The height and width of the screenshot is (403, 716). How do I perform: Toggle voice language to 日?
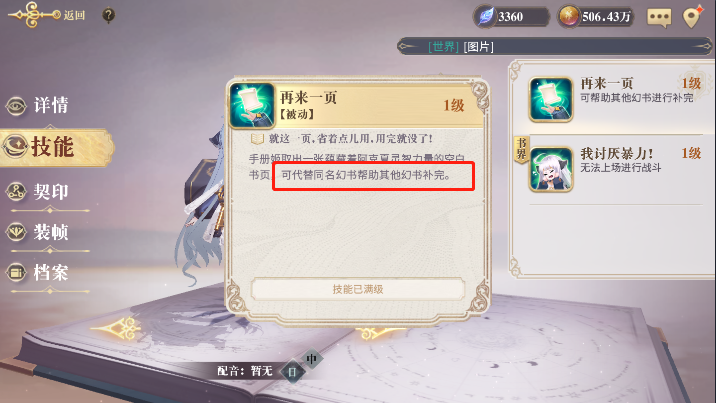coord(293,372)
